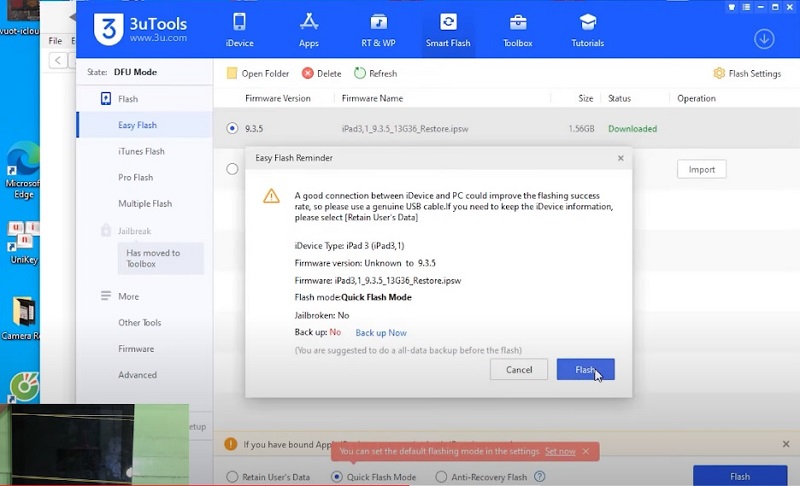Open the RT & WP section
800x486 pixels.
coord(378,31)
